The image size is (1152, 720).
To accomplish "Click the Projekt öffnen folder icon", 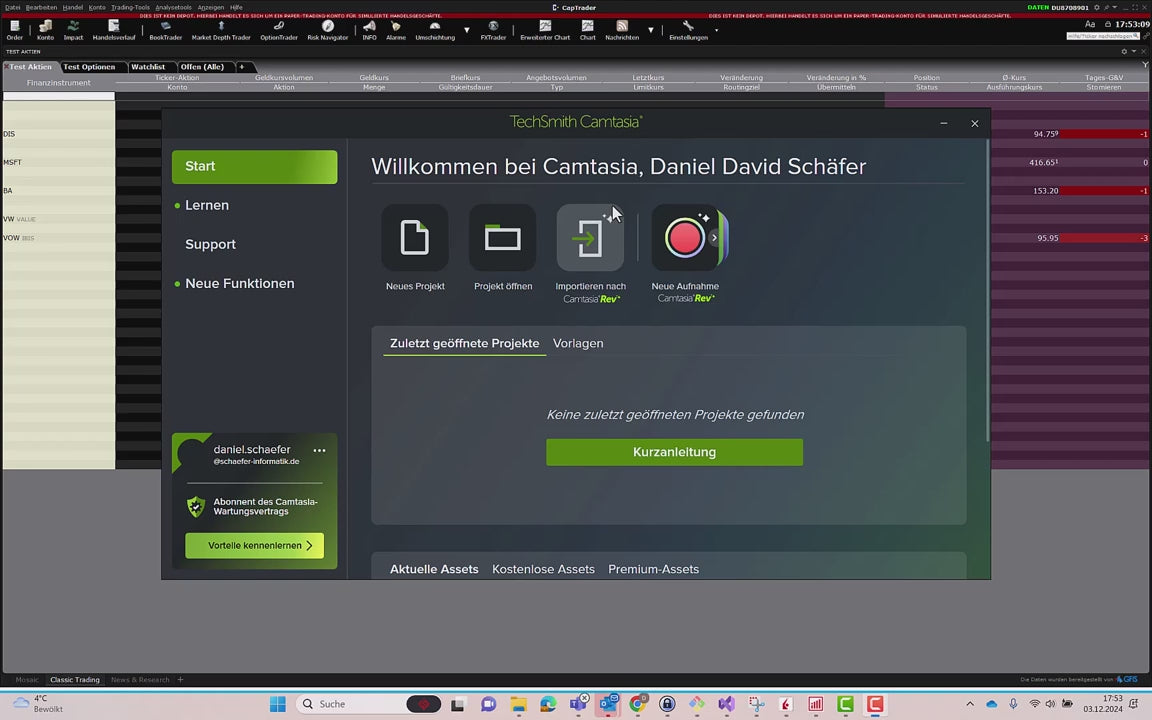I will (x=503, y=238).
